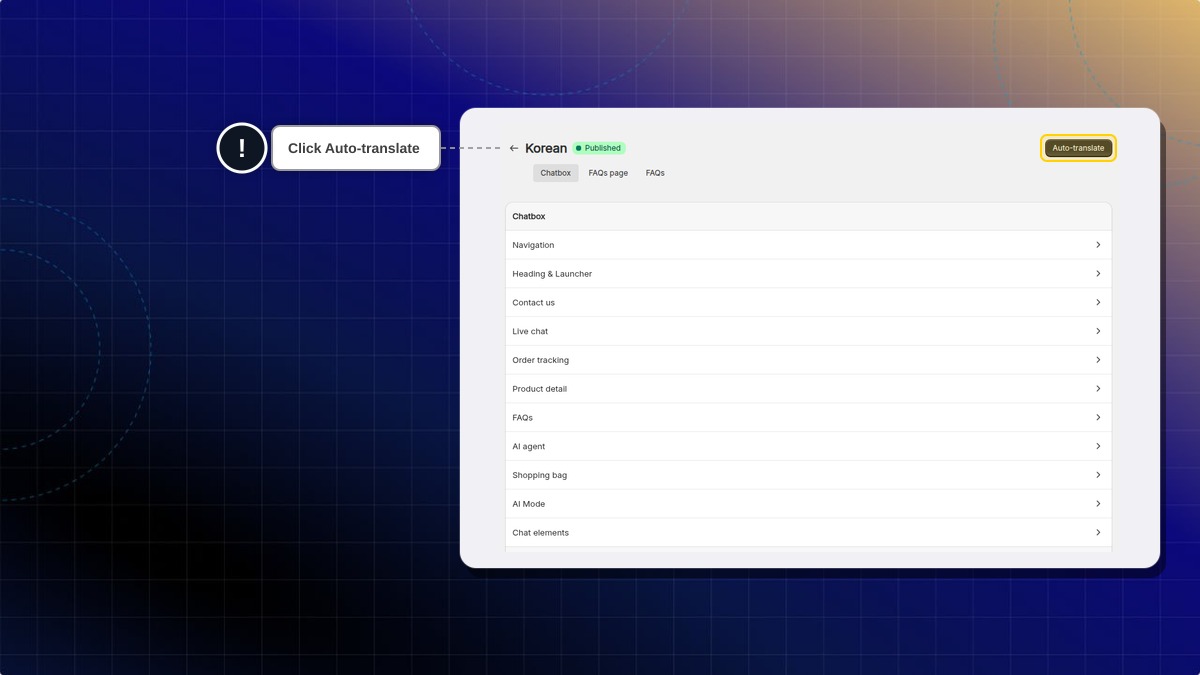The image size is (1200, 675).
Task: Open the Navigation settings row
Action: point(808,245)
